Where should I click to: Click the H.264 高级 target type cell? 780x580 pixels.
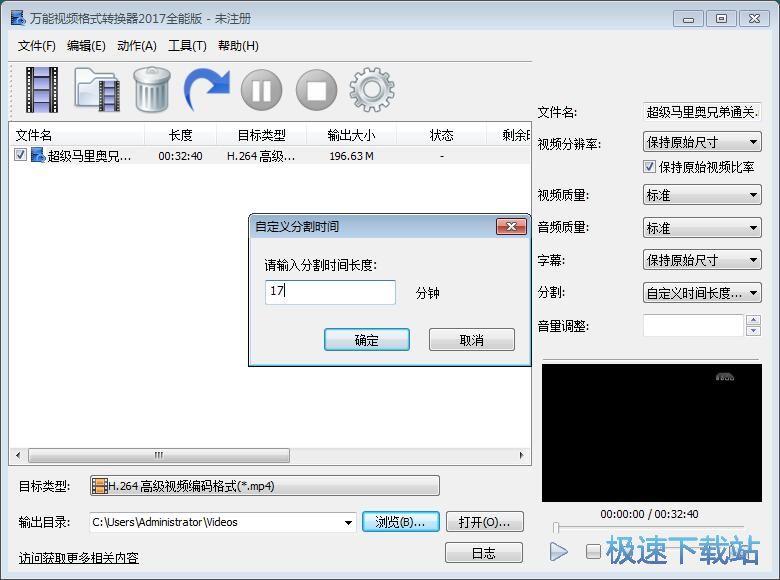pyautogui.click(x=261, y=156)
